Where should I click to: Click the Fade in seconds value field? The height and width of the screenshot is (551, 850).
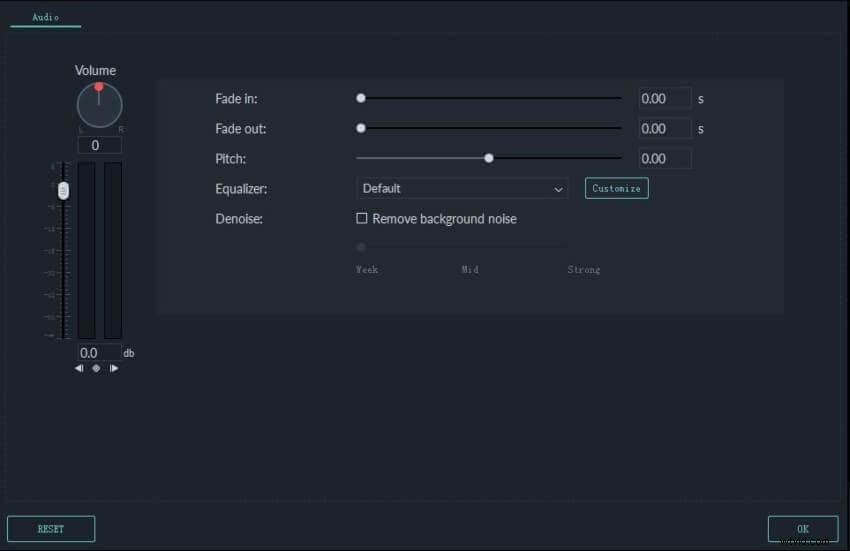click(x=665, y=99)
